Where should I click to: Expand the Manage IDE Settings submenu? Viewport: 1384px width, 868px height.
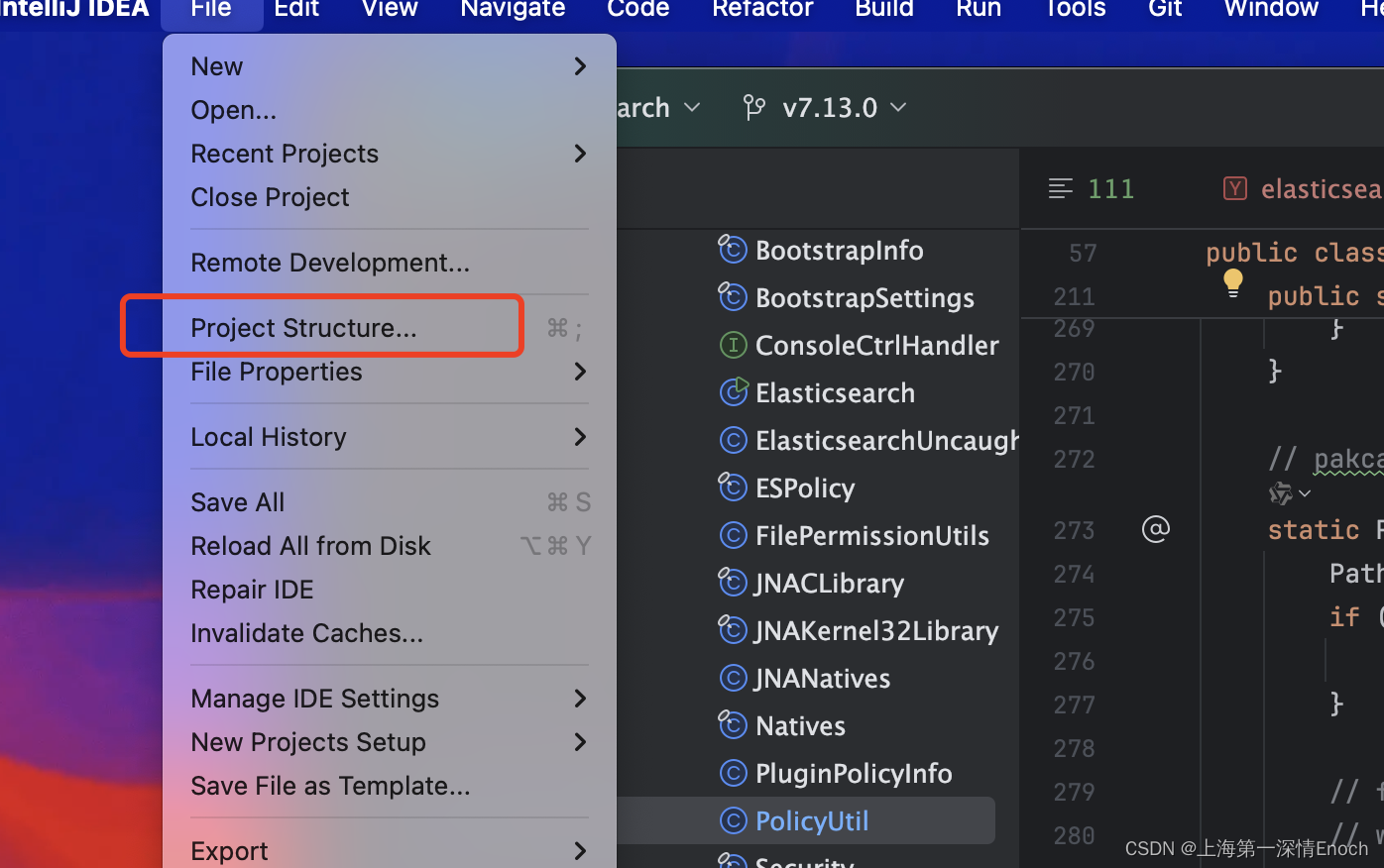[x=580, y=699]
